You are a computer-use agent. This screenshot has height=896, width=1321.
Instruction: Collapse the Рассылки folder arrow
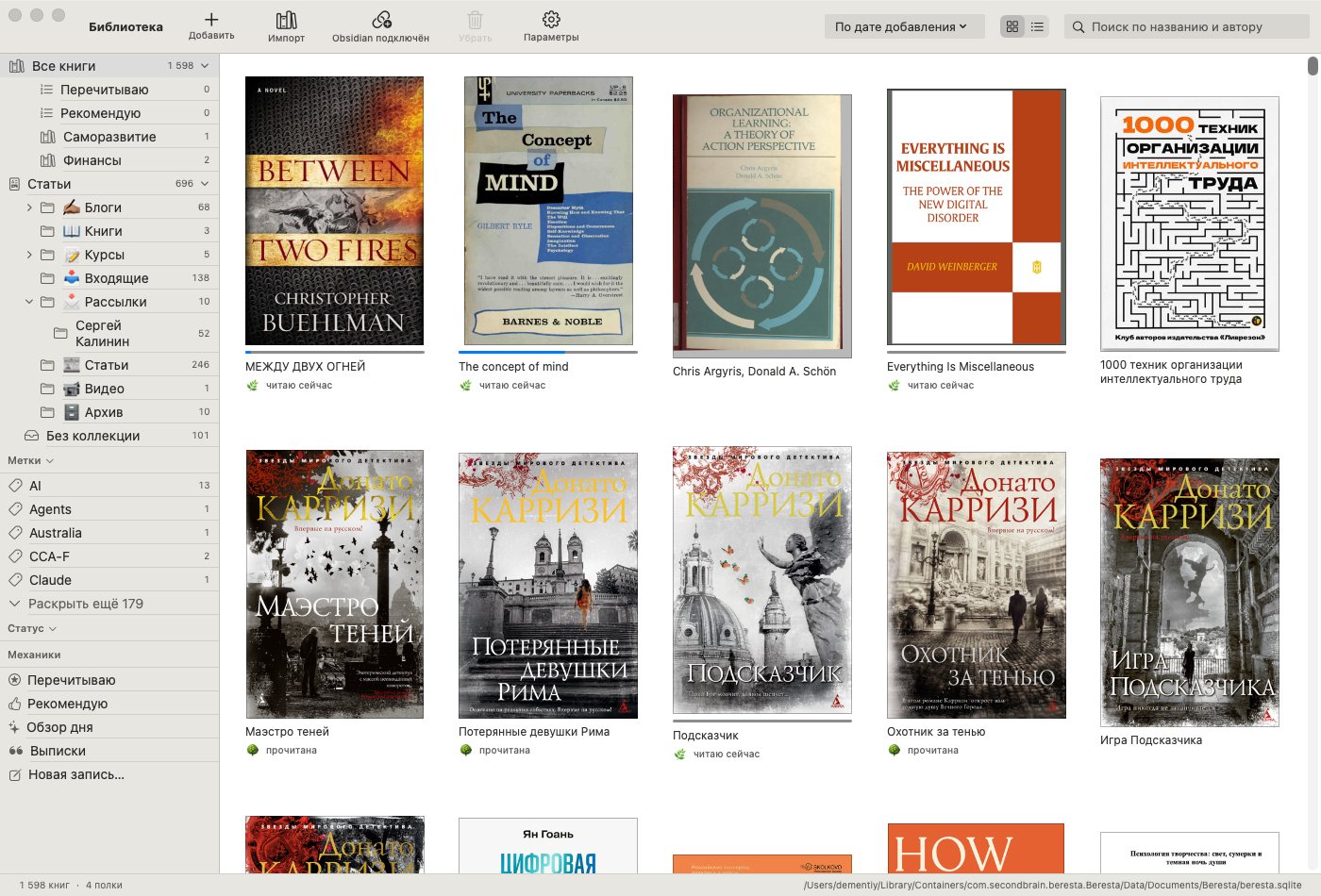tap(29, 302)
